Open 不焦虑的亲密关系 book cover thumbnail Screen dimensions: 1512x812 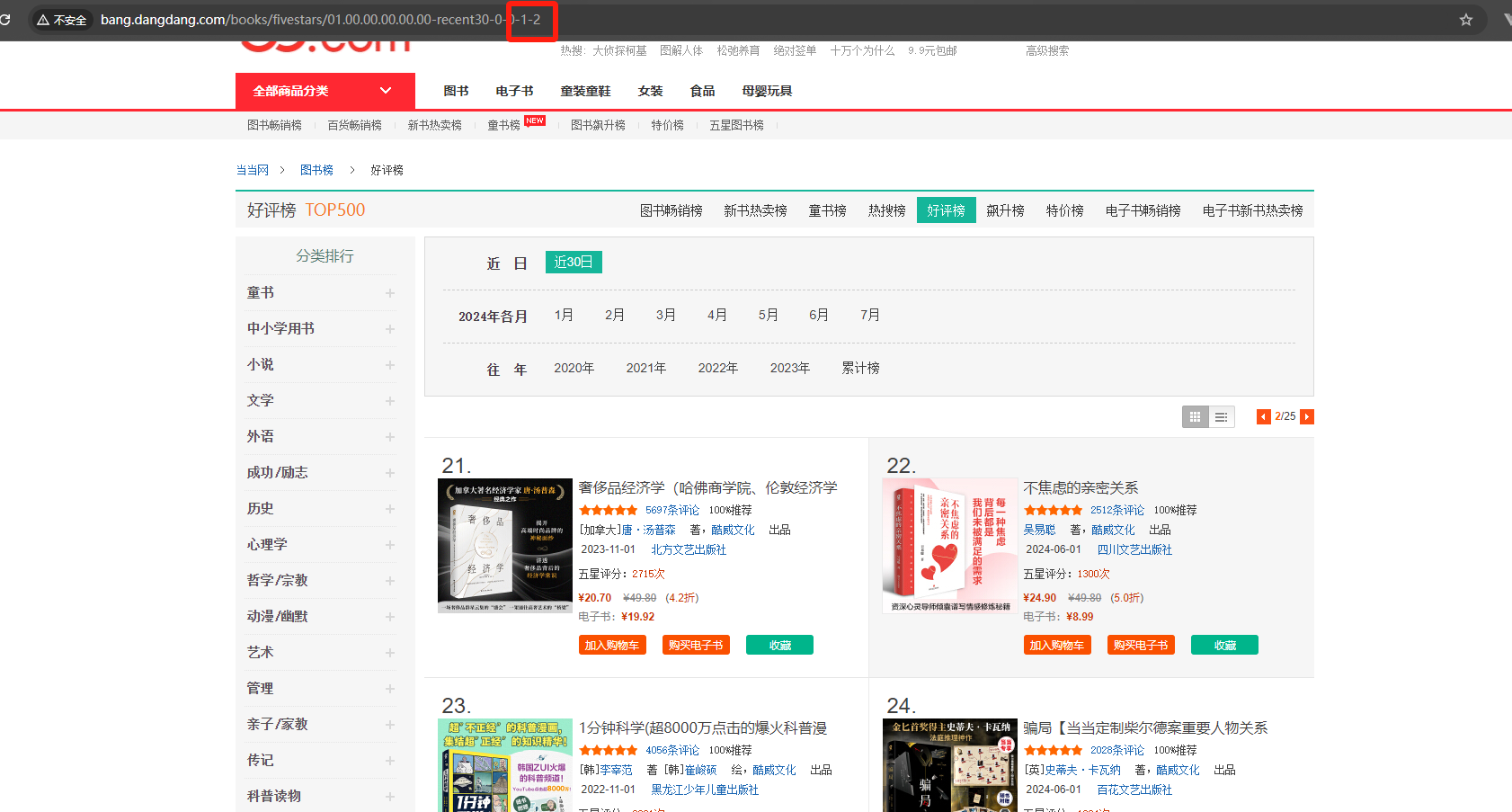tap(950, 546)
